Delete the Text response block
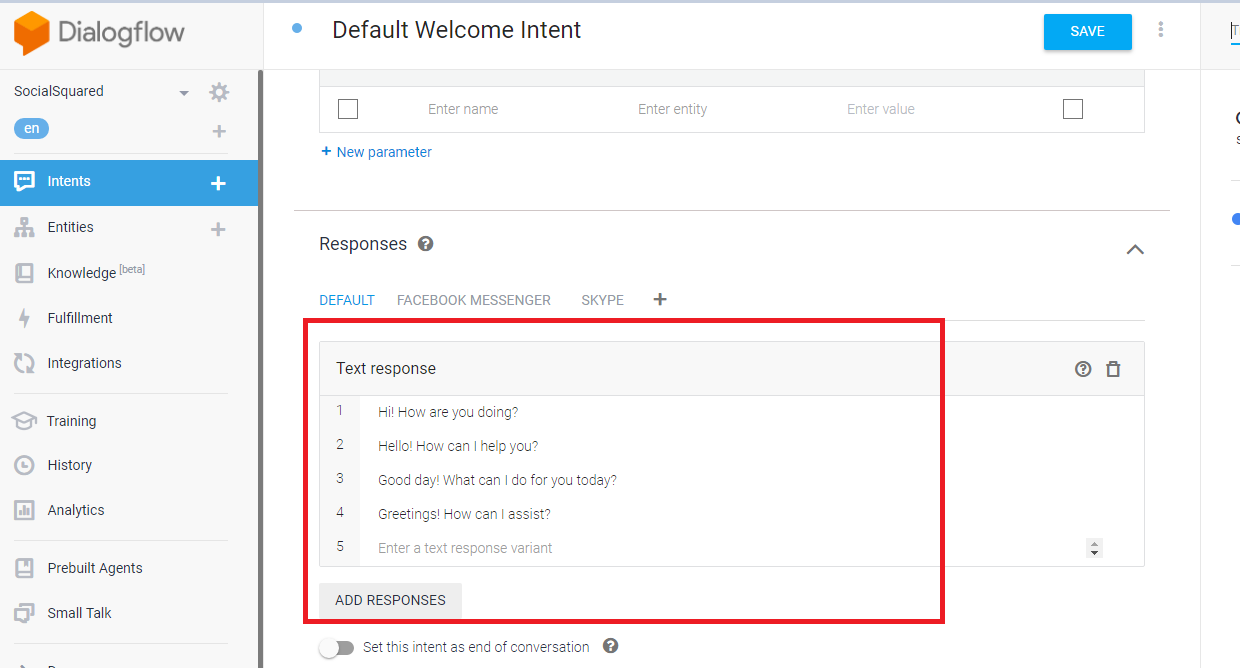Viewport: 1240px width, 668px height. pyautogui.click(x=1113, y=369)
